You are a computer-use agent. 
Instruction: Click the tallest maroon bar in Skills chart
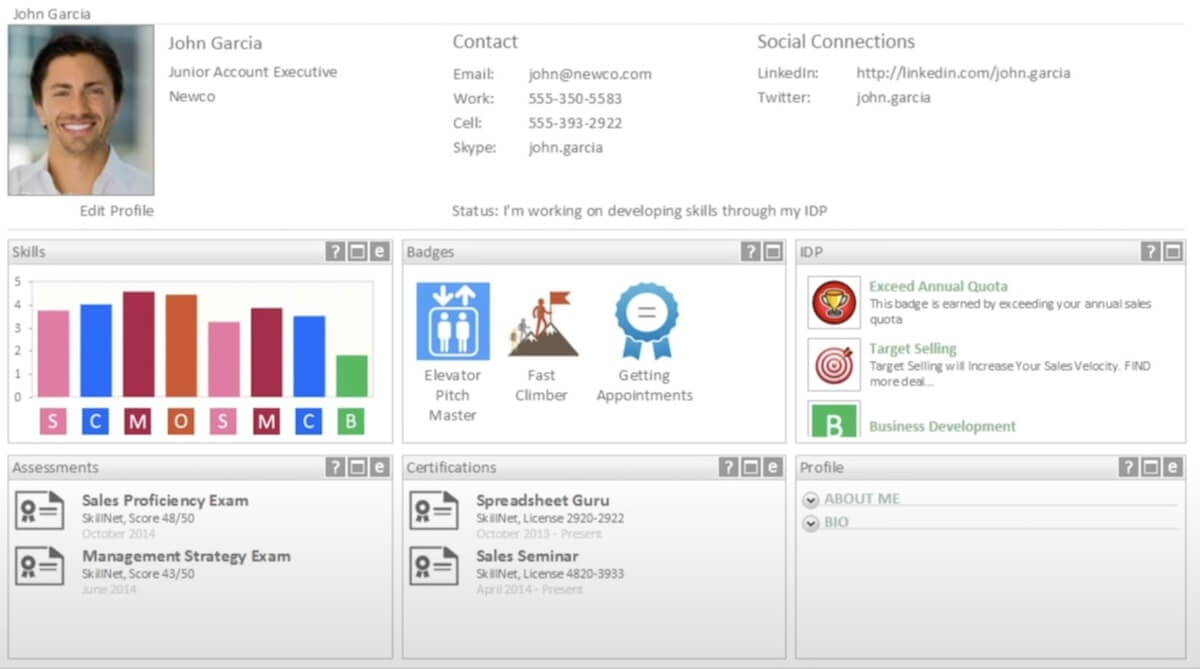click(138, 344)
